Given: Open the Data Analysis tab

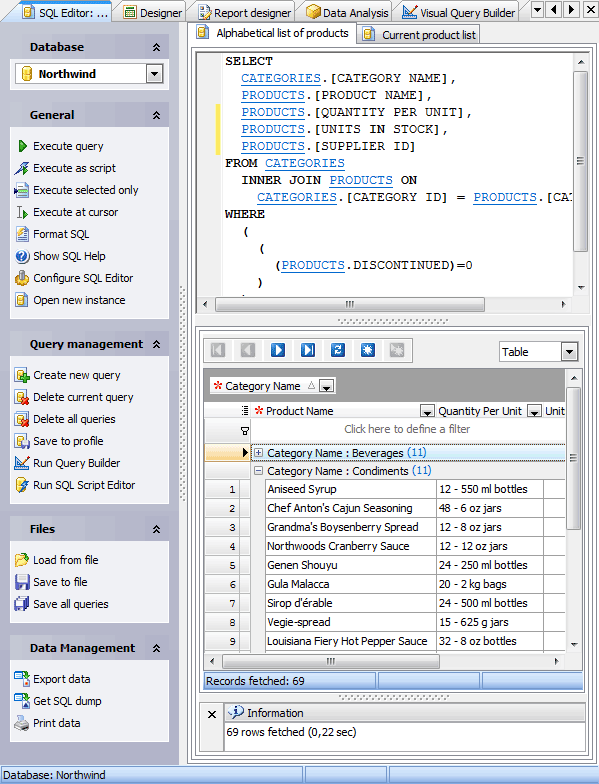Looking at the screenshot, I should tap(347, 12).
